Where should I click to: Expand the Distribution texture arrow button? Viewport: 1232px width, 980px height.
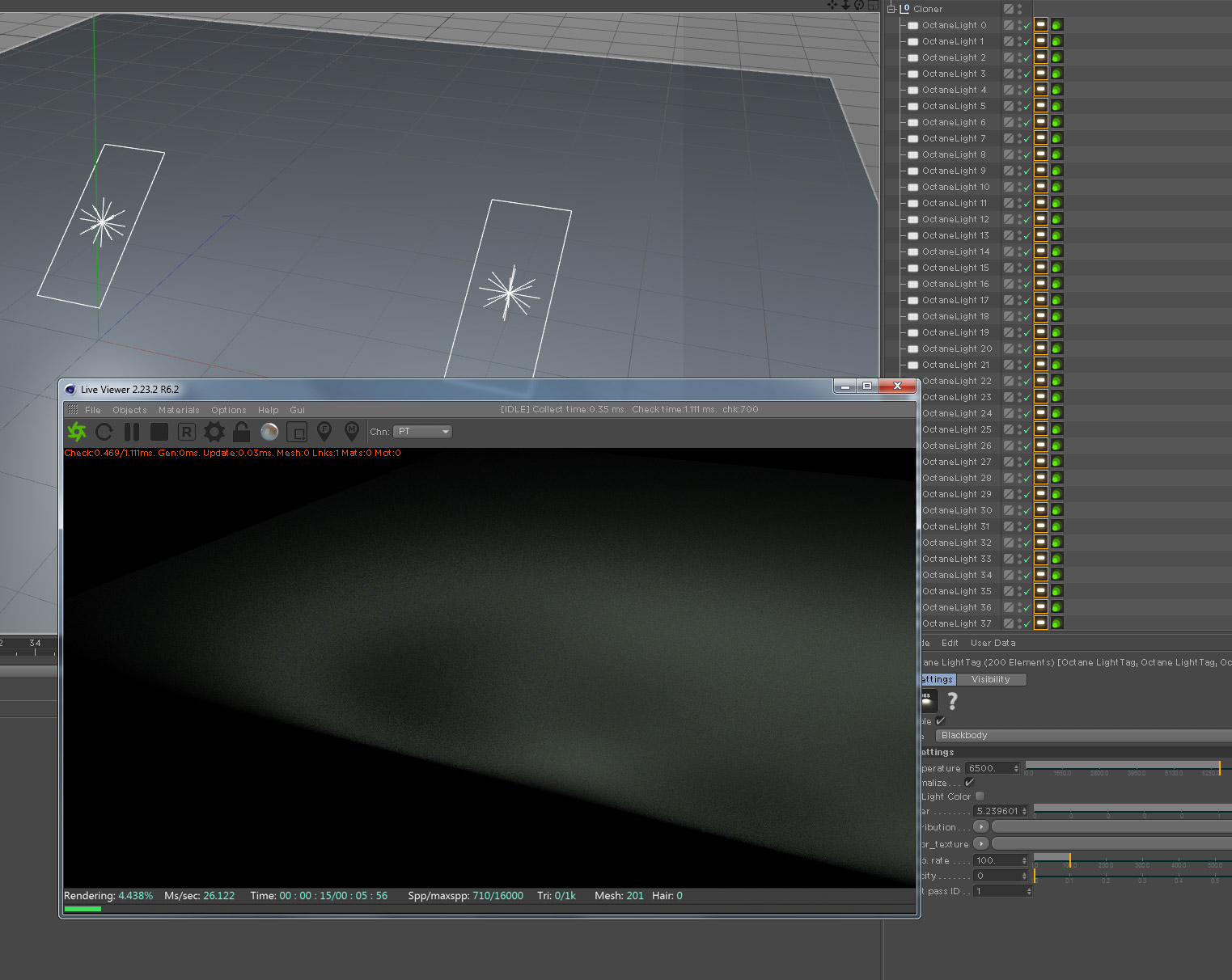coord(981,826)
